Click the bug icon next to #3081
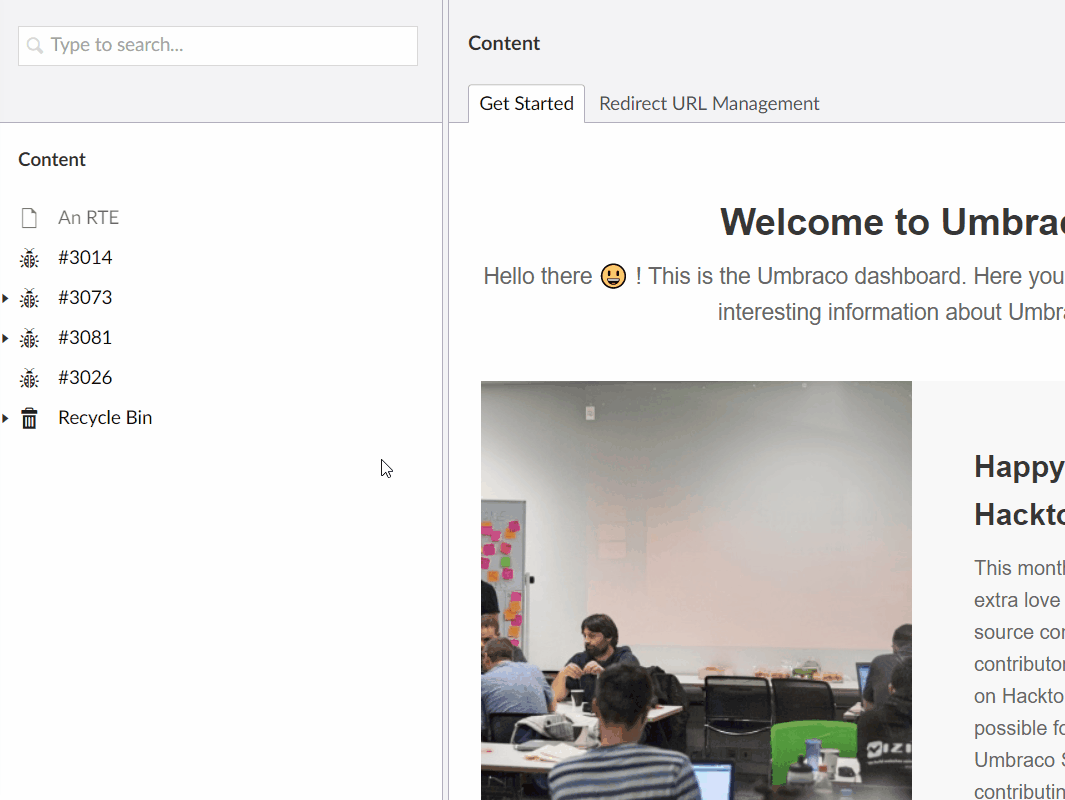The width and height of the screenshot is (1065, 800). click(31, 337)
